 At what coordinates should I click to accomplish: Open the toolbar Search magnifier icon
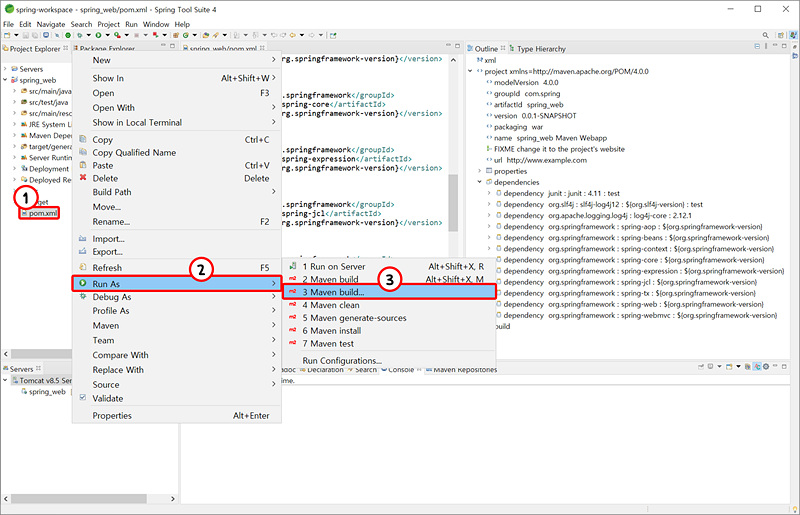pyautogui.click(x=765, y=35)
